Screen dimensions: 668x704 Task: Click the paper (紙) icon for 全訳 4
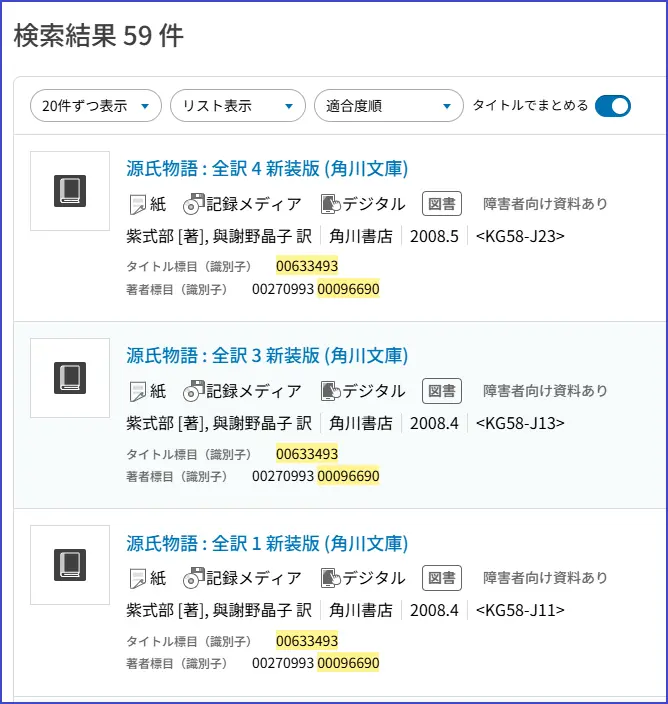pos(138,204)
